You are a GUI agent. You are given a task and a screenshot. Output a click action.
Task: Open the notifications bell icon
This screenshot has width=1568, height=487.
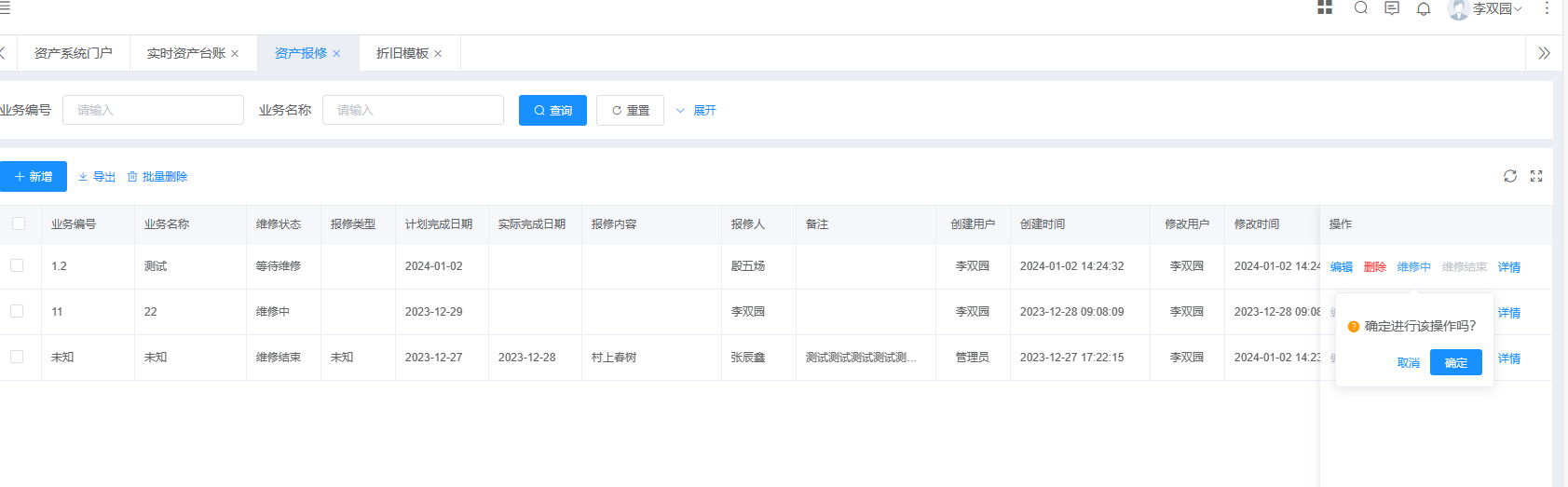pos(1424,9)
